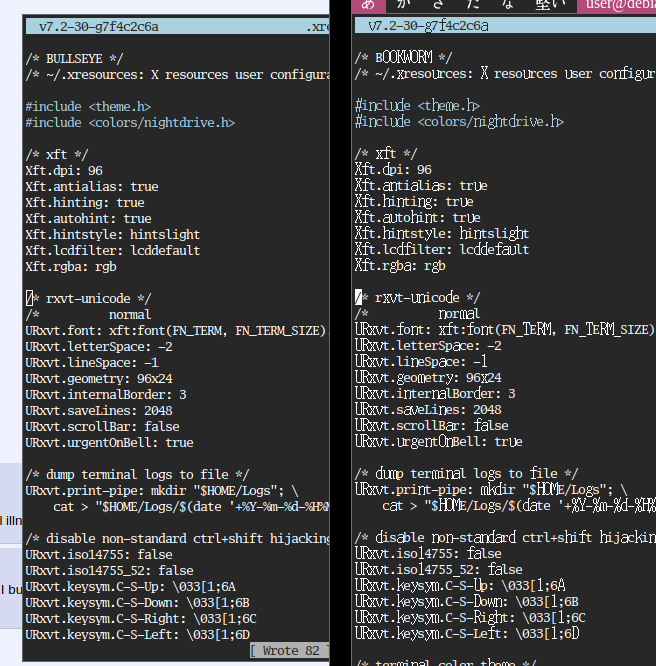Click 'URxvt.lineSpace: -1' in left terminal
This screenshot has height=666, width=656.
pos(92,363)
